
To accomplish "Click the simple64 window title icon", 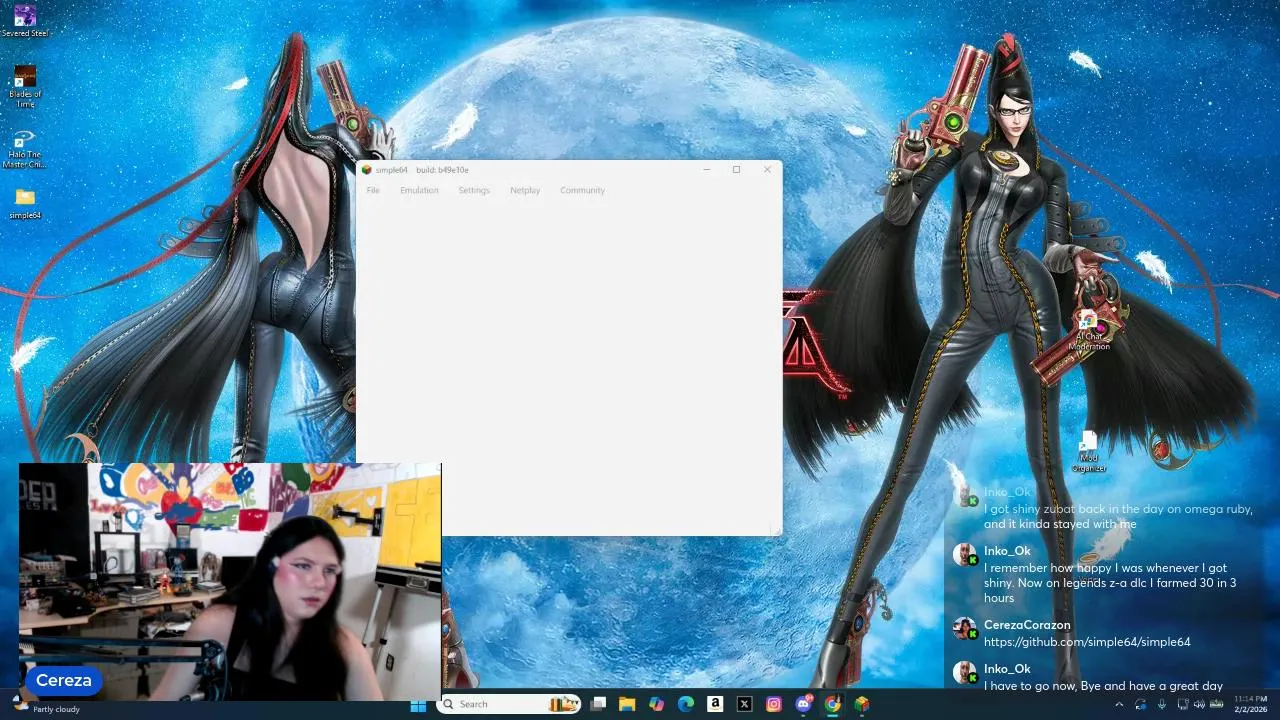I will [367, 170].
